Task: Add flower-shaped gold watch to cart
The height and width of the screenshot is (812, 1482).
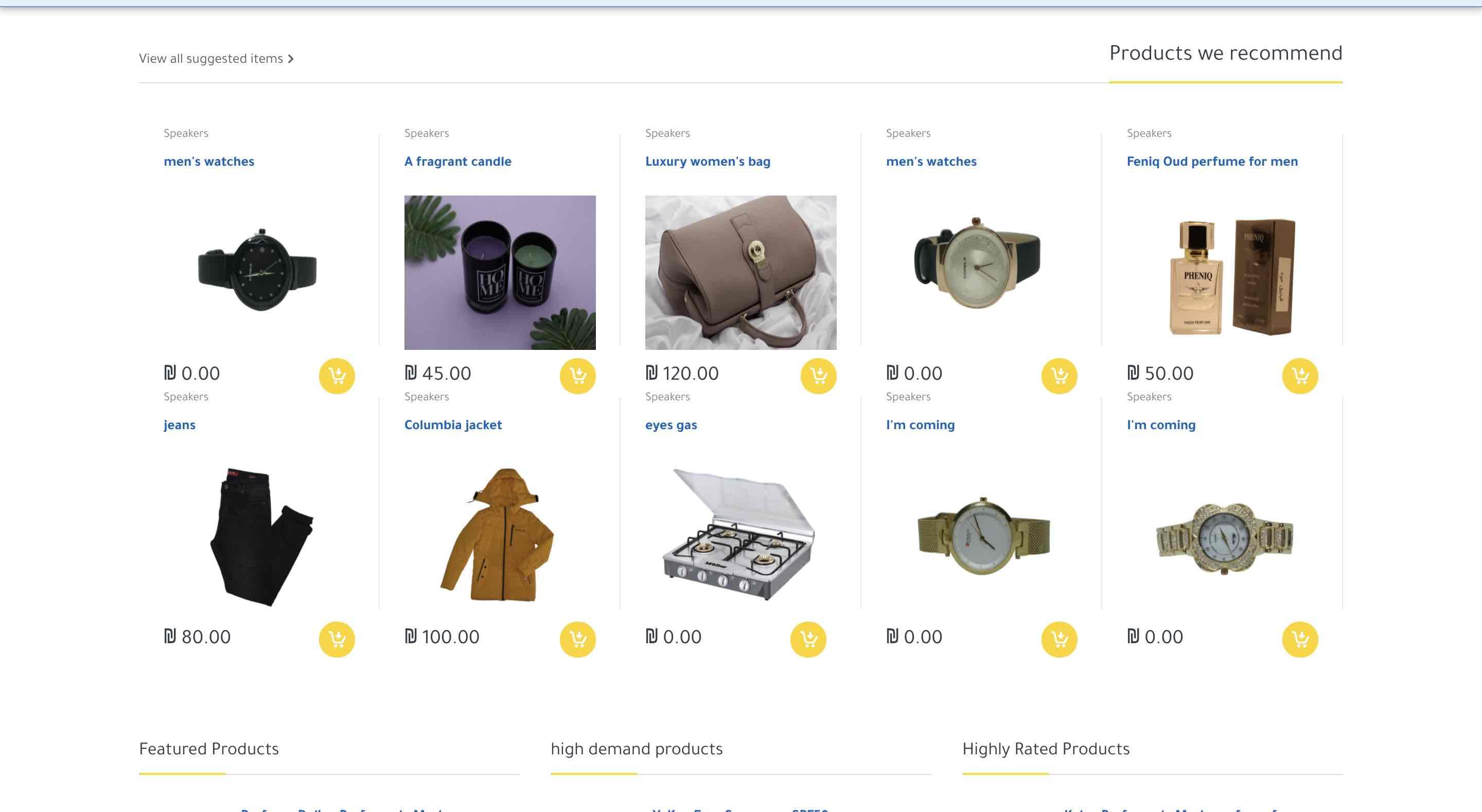Action: (1300, 639)
